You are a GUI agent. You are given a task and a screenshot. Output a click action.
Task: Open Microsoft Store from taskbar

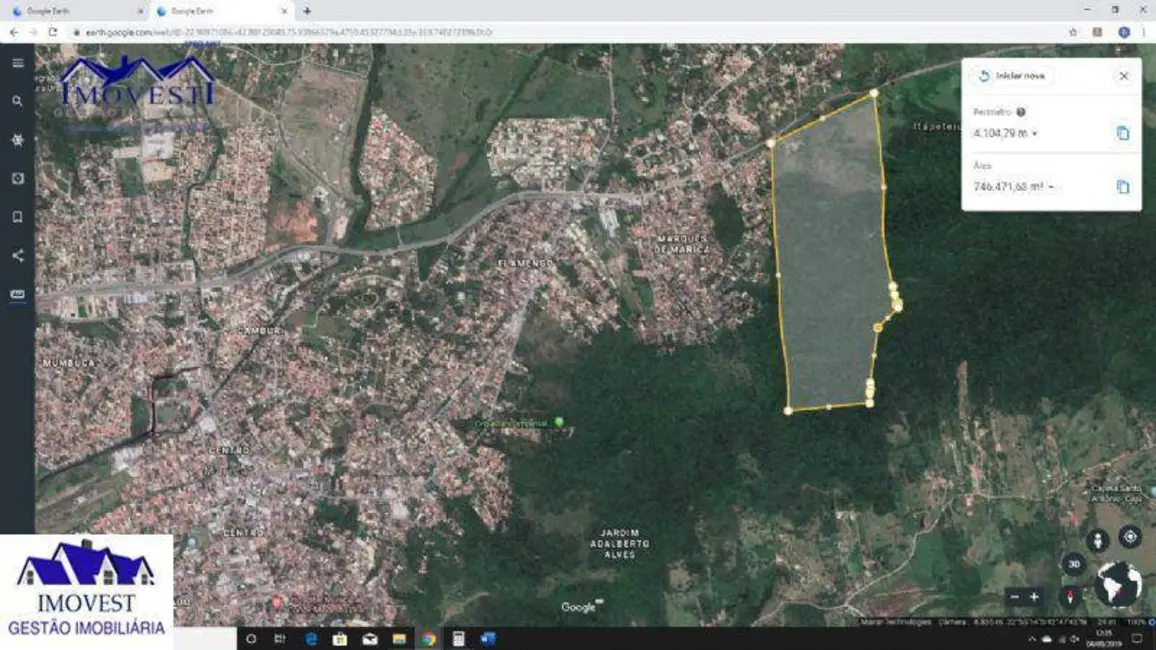340,639
